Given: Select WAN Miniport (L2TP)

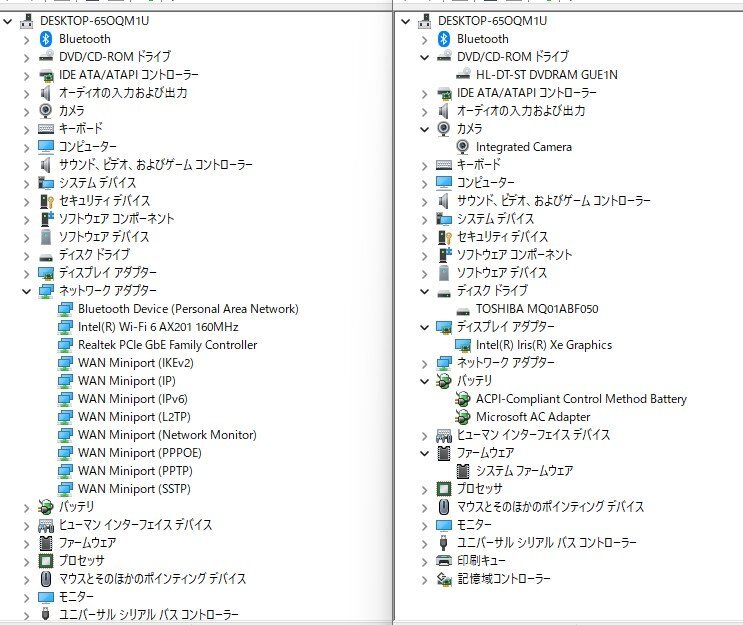Looking at the screenshot, I should click(x=134, y=417).
